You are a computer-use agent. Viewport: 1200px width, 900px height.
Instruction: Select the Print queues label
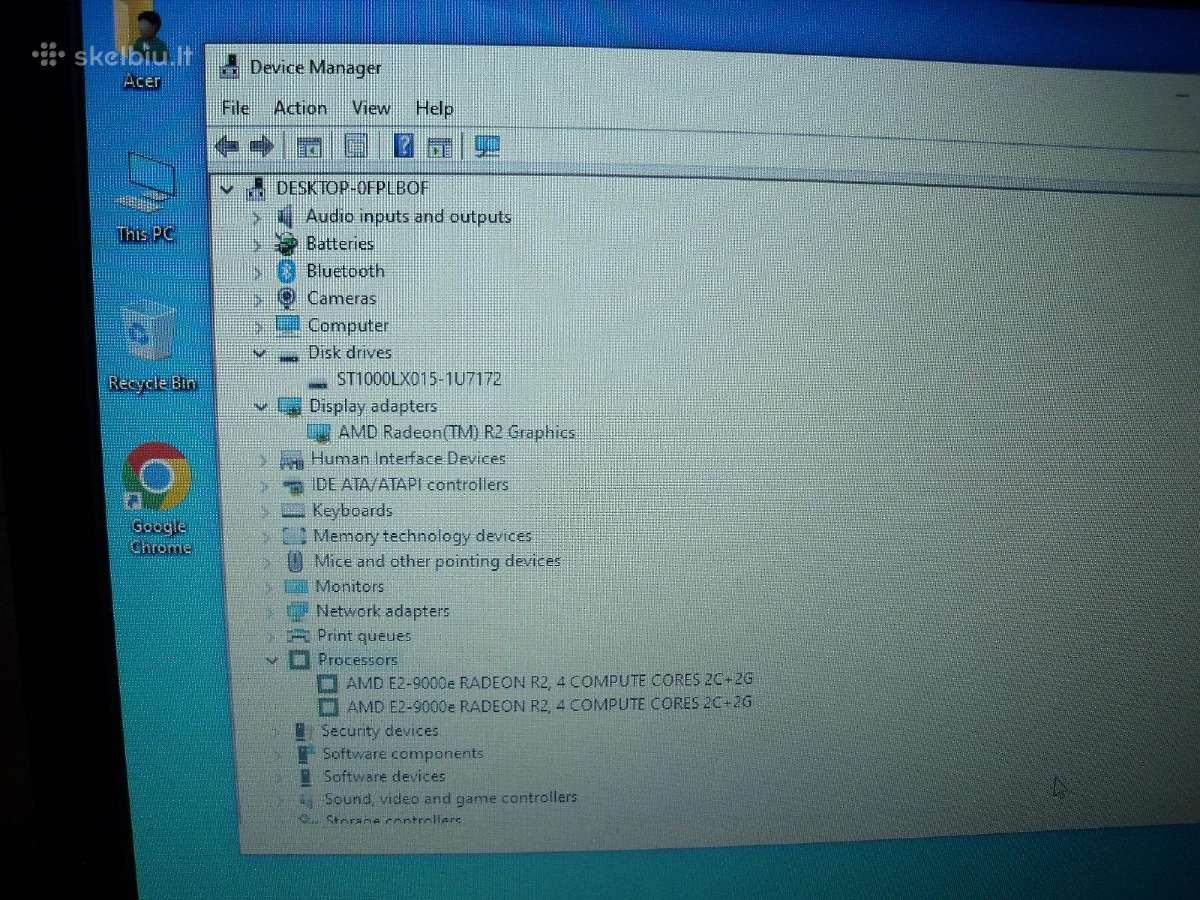click(364, 635)
